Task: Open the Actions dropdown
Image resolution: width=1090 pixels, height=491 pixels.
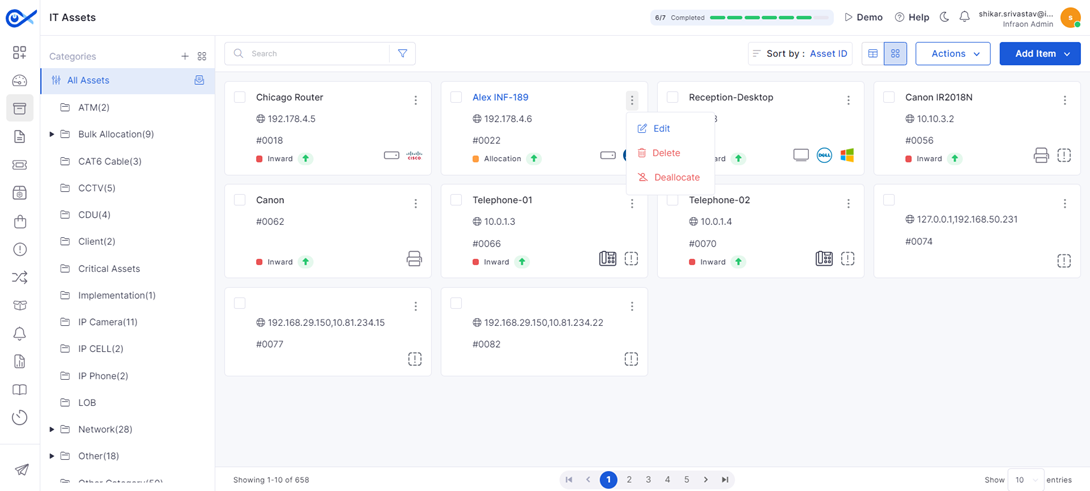Action: pos(953,54)
